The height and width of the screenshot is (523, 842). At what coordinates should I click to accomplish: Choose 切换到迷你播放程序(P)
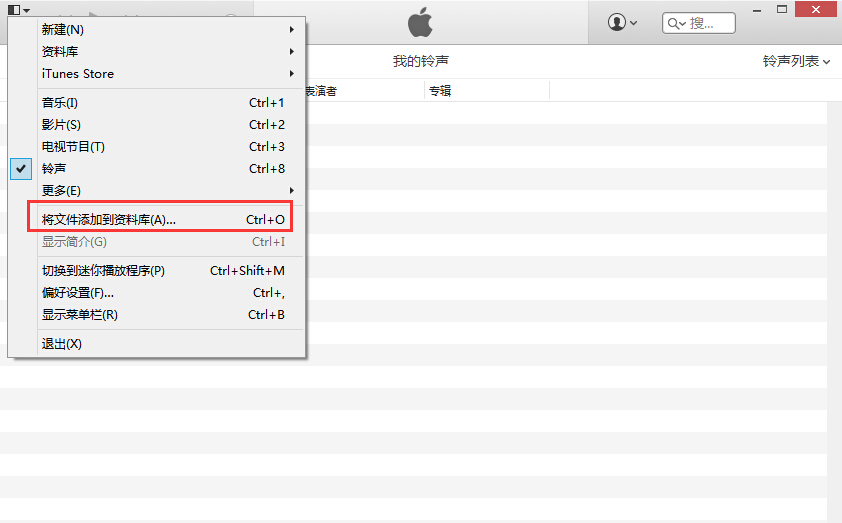coord(168,271)
